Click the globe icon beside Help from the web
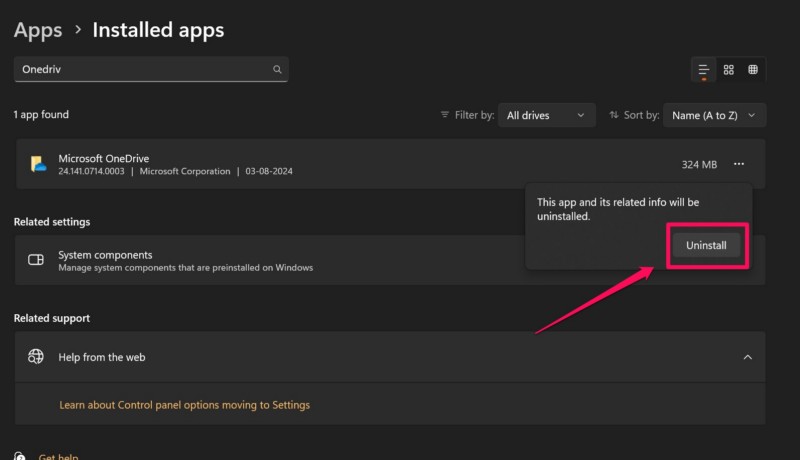 [36, 357]
